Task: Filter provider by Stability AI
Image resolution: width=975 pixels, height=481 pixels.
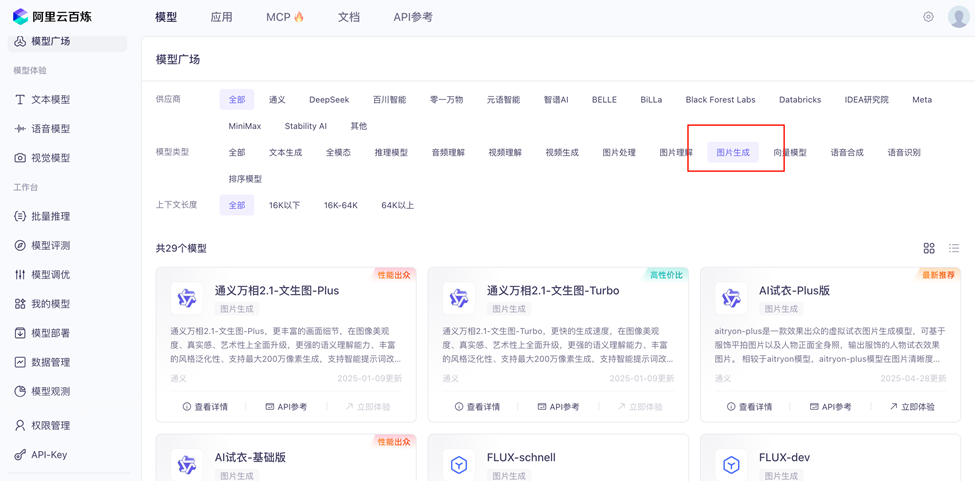Action: click(x=306, y=126)
